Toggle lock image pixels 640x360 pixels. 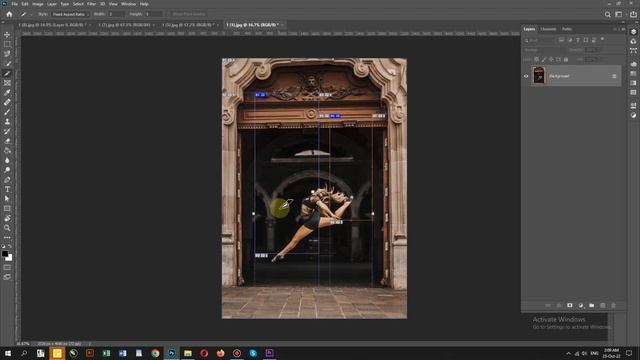pos(544,60)
